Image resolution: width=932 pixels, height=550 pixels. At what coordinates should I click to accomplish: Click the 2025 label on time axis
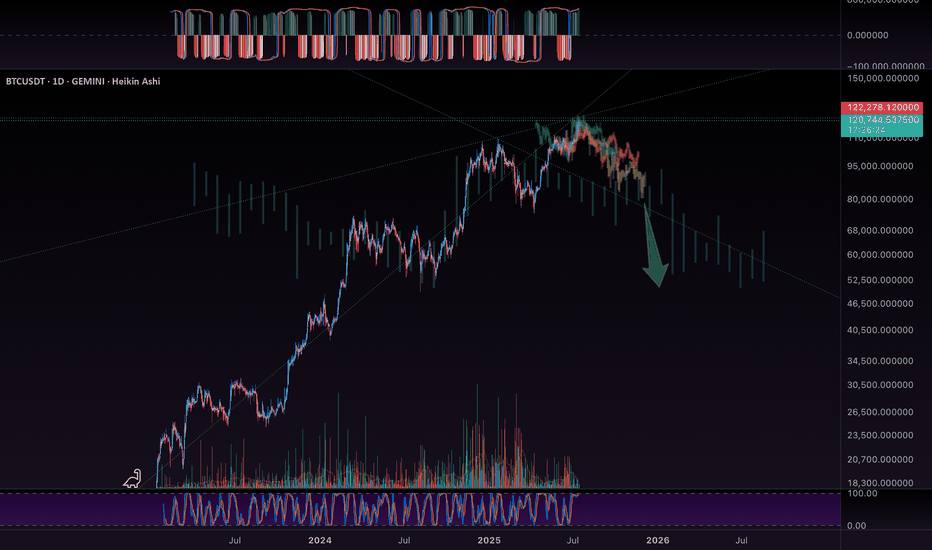pyautogui.click(x=489, y=540)
